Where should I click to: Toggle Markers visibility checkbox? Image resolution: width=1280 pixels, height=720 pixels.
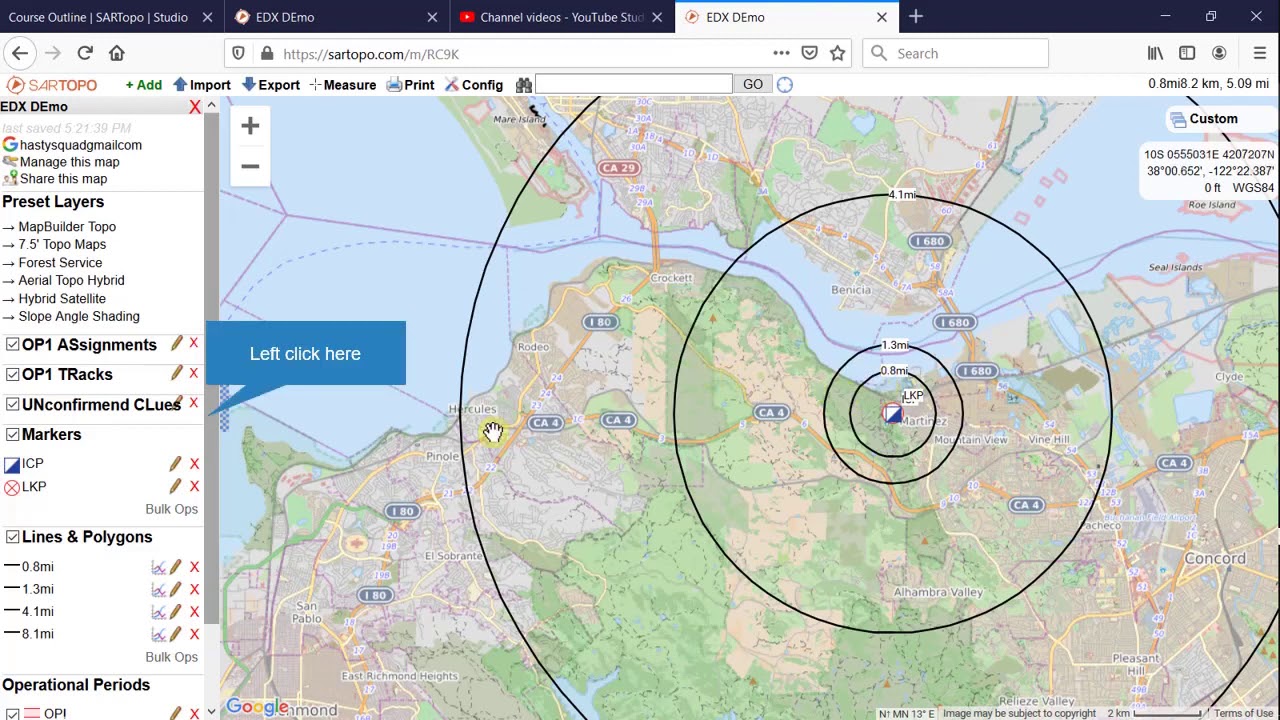point(12,434)
